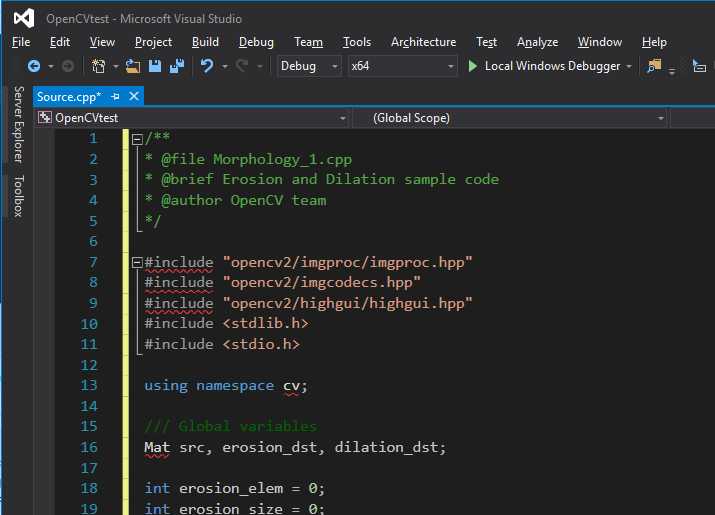Viewport: 715px width, 515px height.
Task: Open the Analyze menu
Action: pos(537,42)
